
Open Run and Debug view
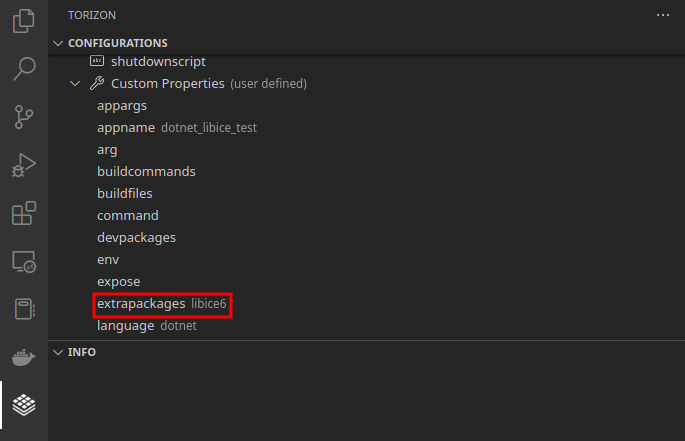coord(24,165)
